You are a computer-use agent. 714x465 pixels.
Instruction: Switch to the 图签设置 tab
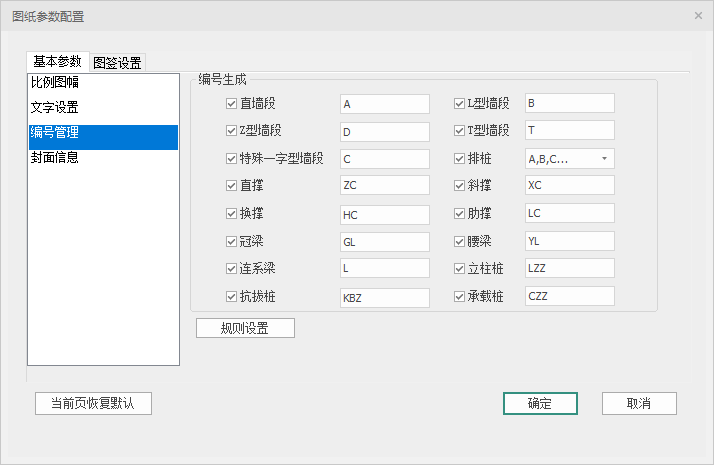[x=117, y=62]
